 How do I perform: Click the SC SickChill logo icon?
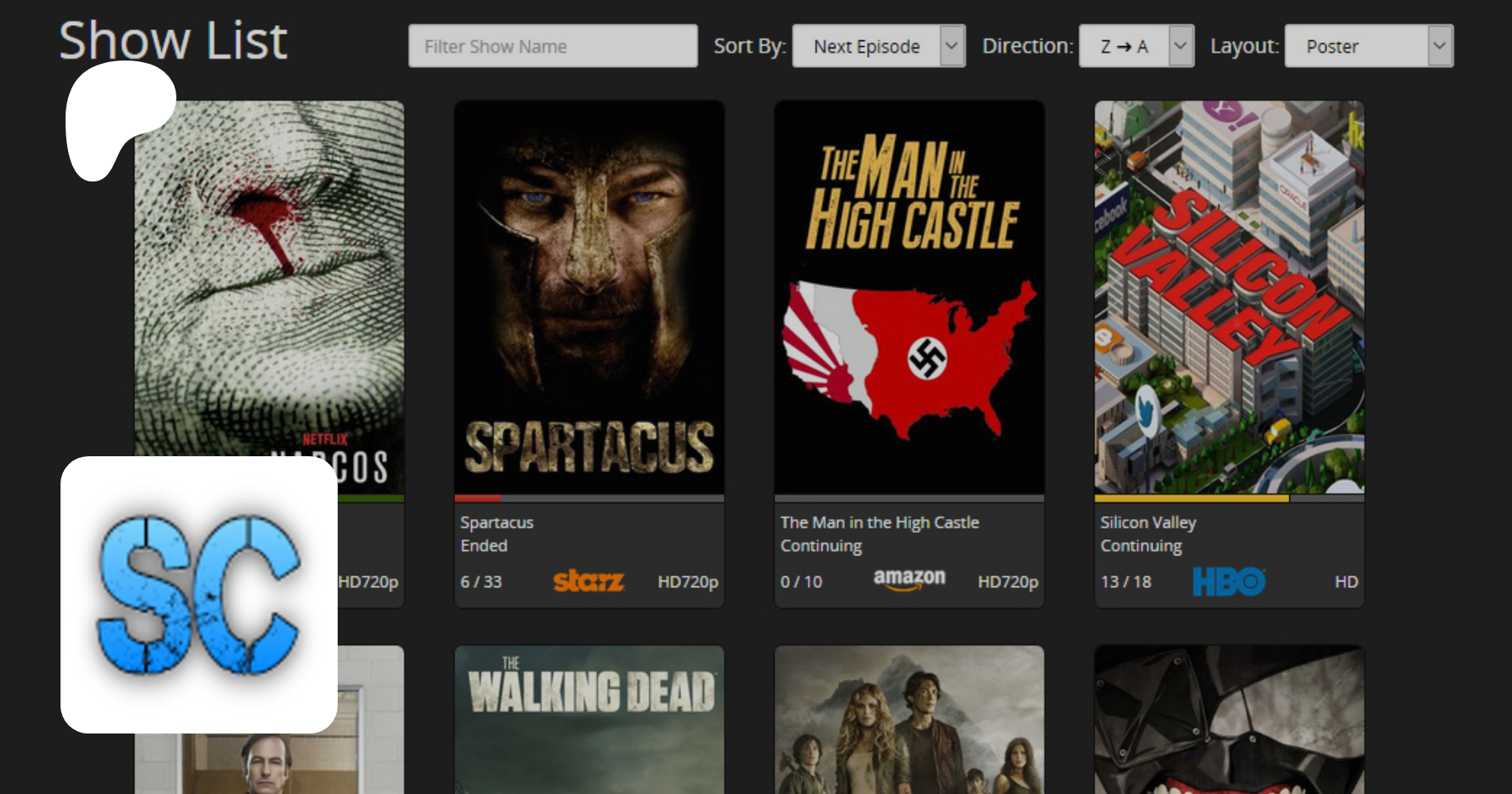199,594
